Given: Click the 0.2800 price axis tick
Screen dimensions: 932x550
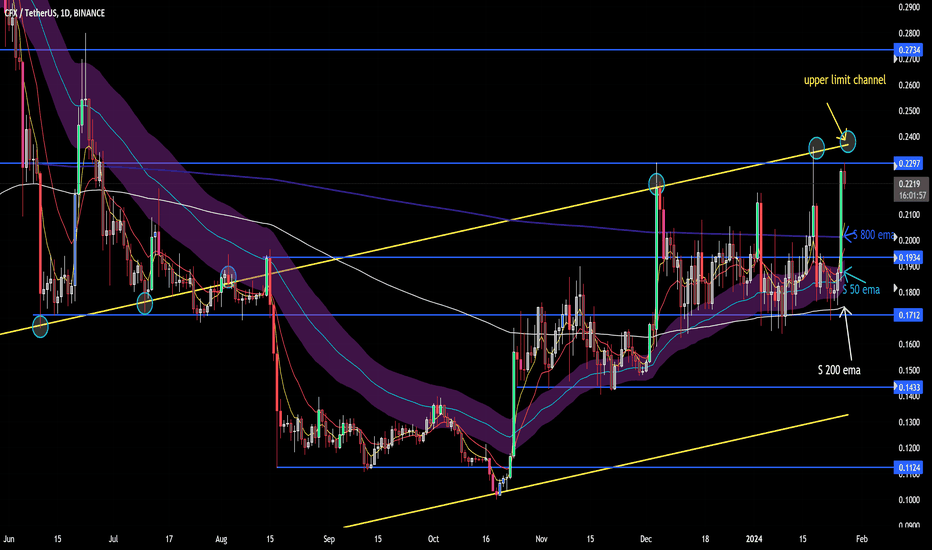Looking at the screenshot, I should click(x=909, y=33).
